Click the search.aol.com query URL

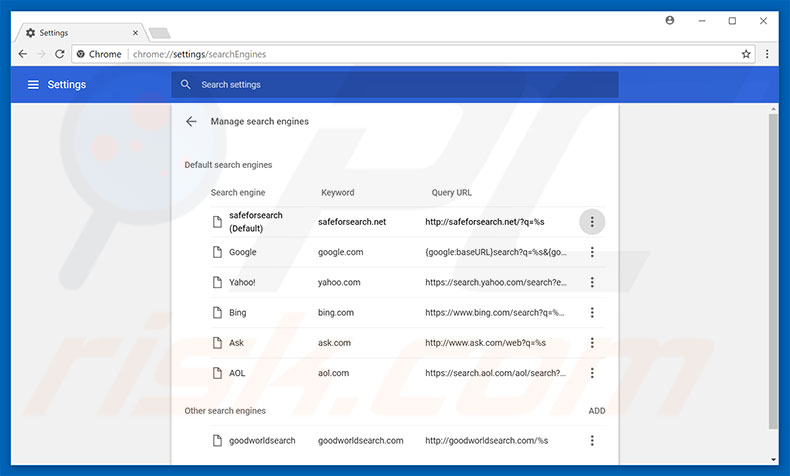(x=495, y=373)
